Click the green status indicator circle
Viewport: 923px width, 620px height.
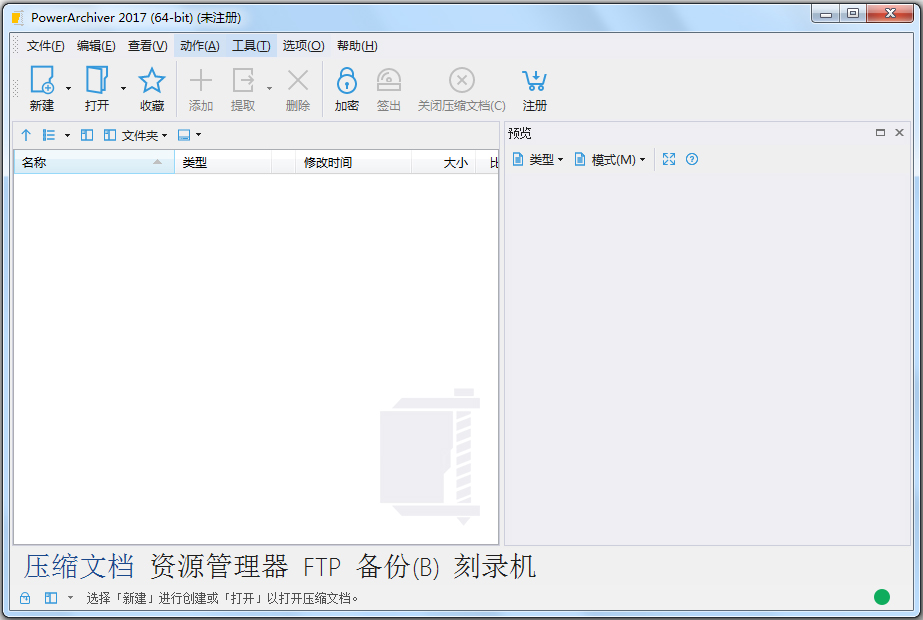coord(881,597)
